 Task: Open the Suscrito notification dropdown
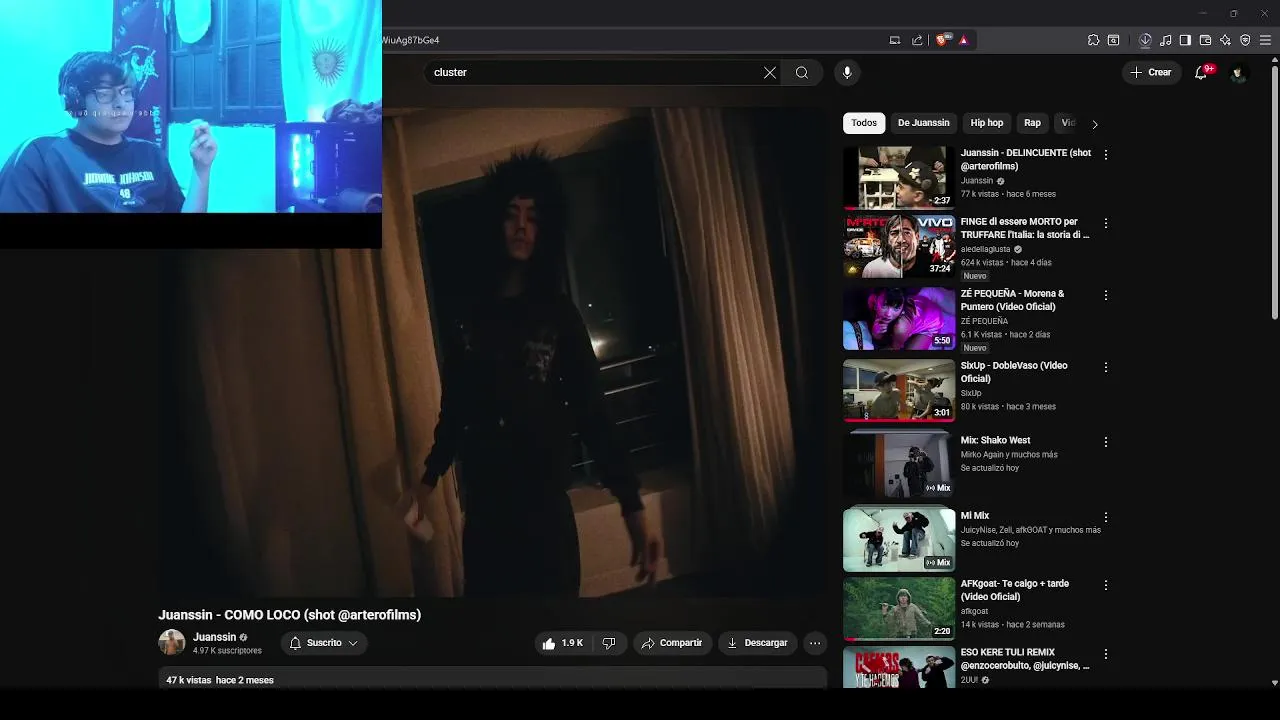pos(324,643)
